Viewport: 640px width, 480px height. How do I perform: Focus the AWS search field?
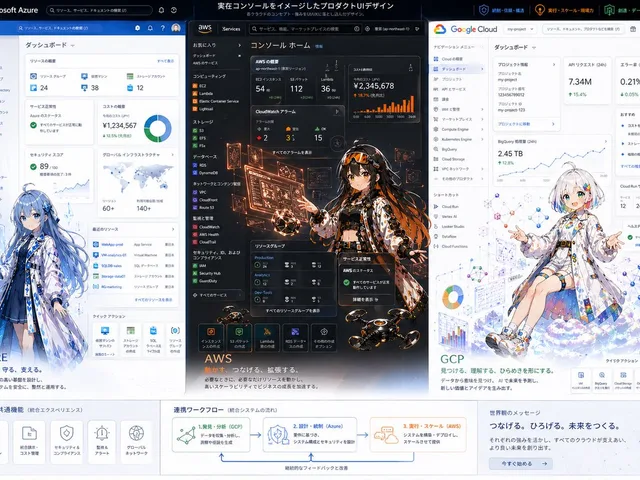coord(305,29)
